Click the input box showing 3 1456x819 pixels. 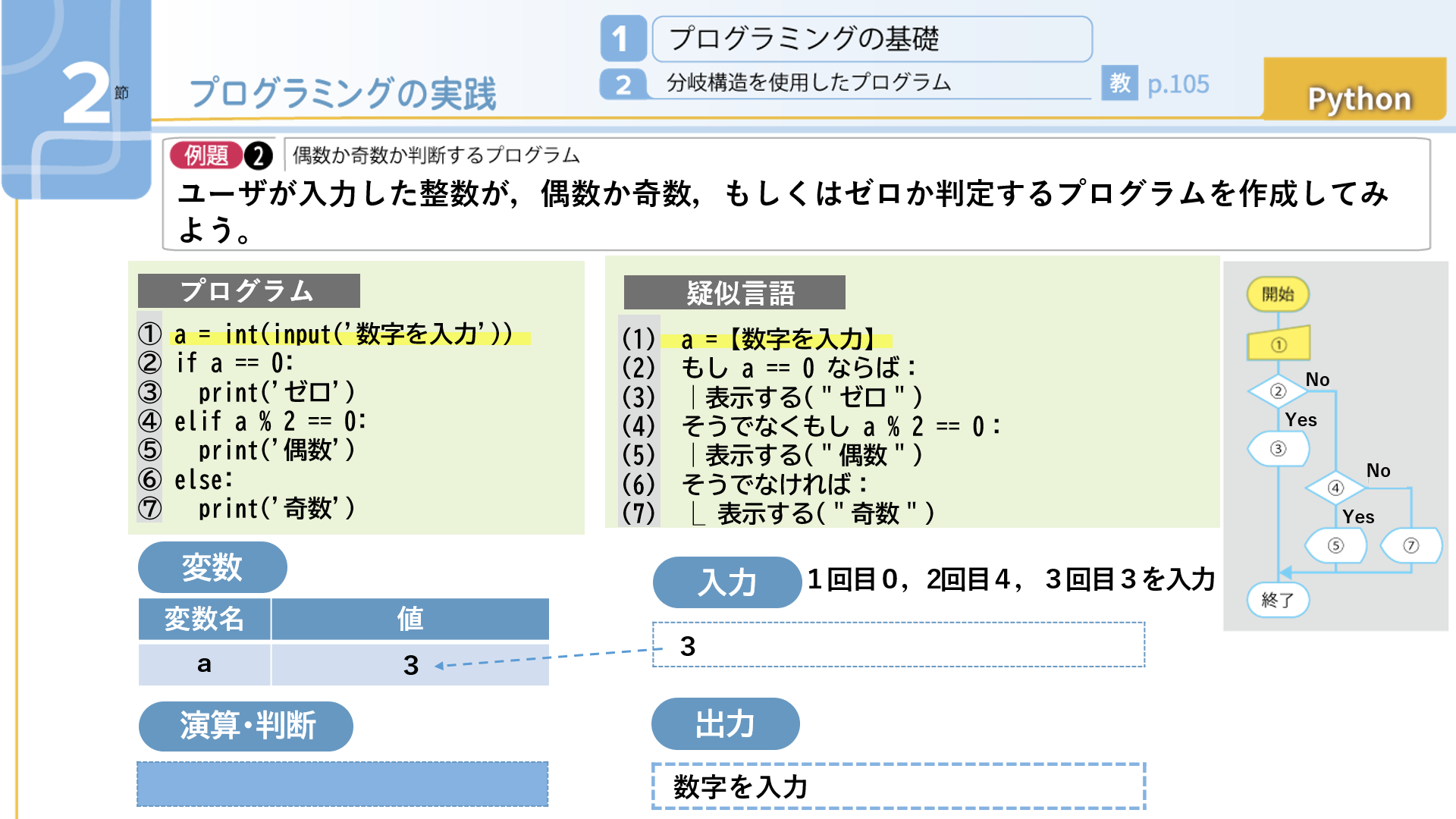[898, 645]
